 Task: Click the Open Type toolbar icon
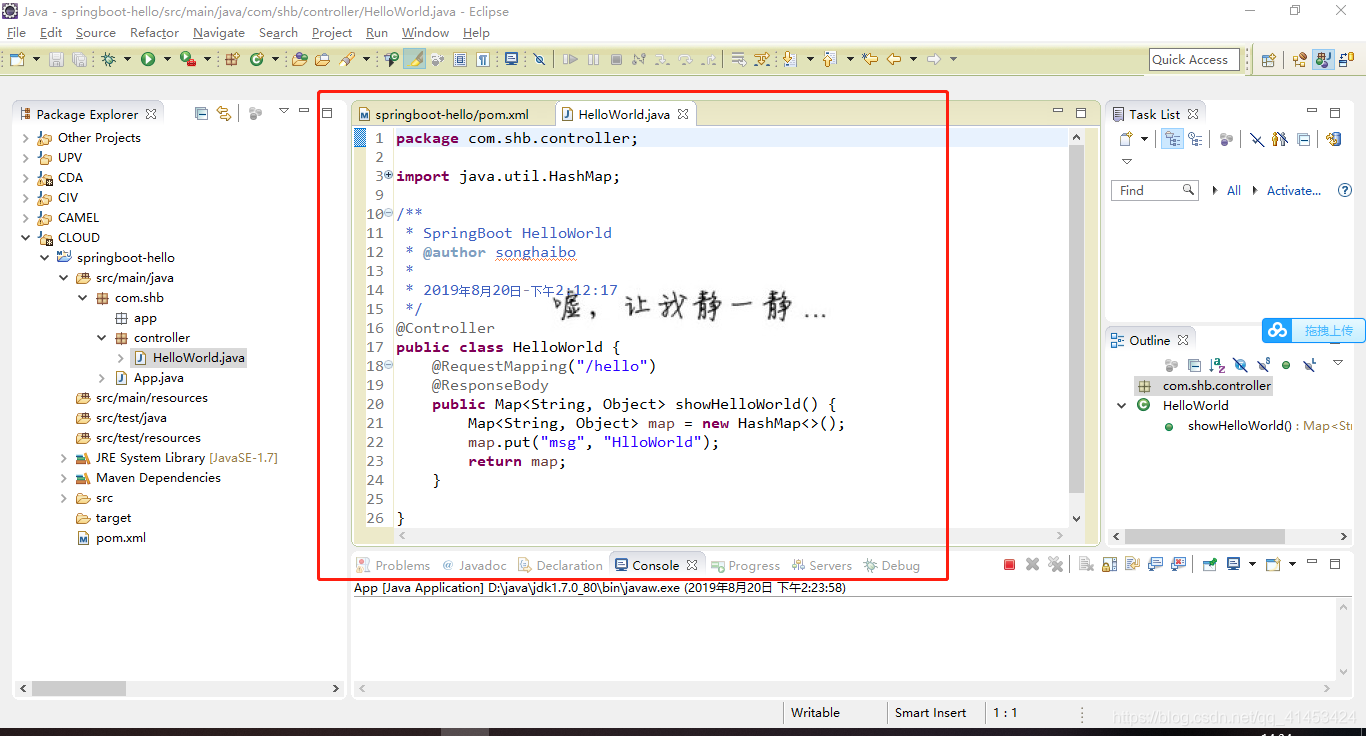point(299,59)
